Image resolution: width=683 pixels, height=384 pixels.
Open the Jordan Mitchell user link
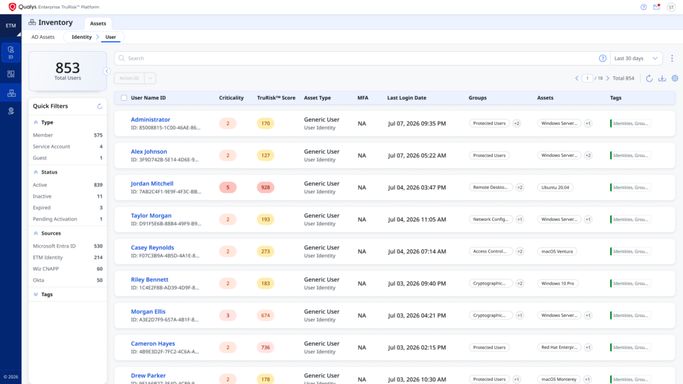click(x=152, y=184)
